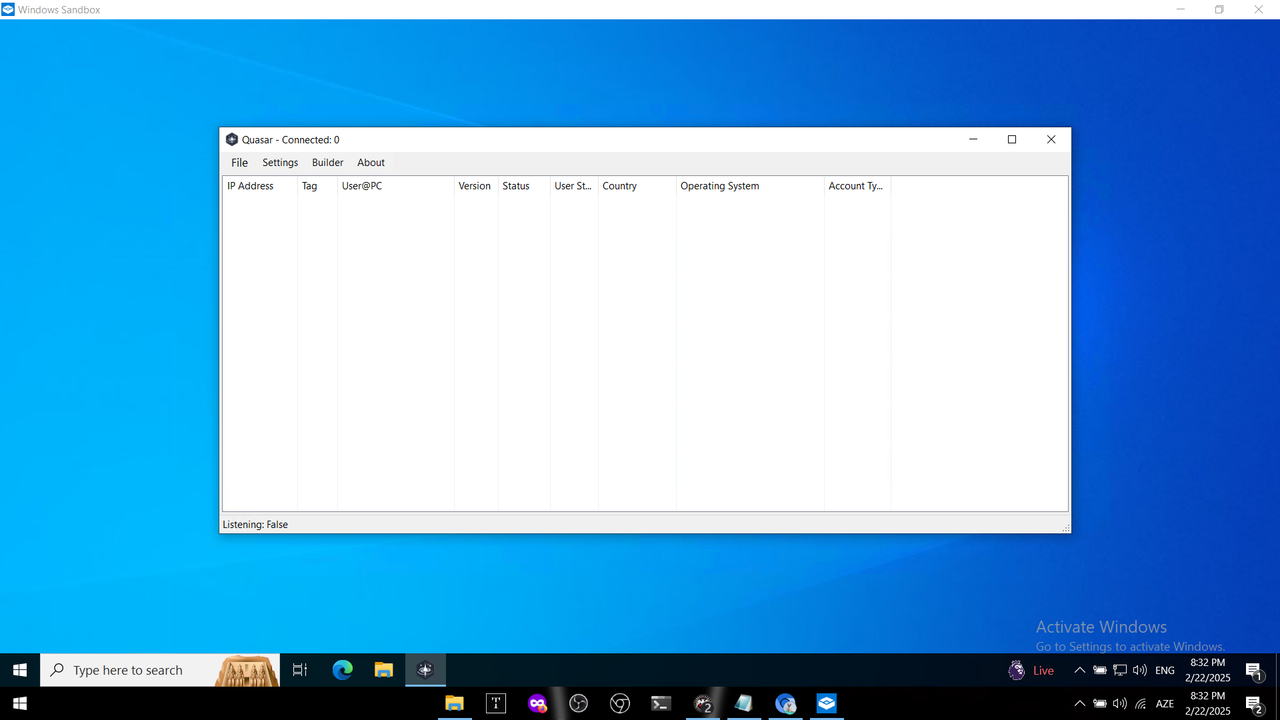
Task: Click the Account Ty... column header
Action: coord(857,186)
